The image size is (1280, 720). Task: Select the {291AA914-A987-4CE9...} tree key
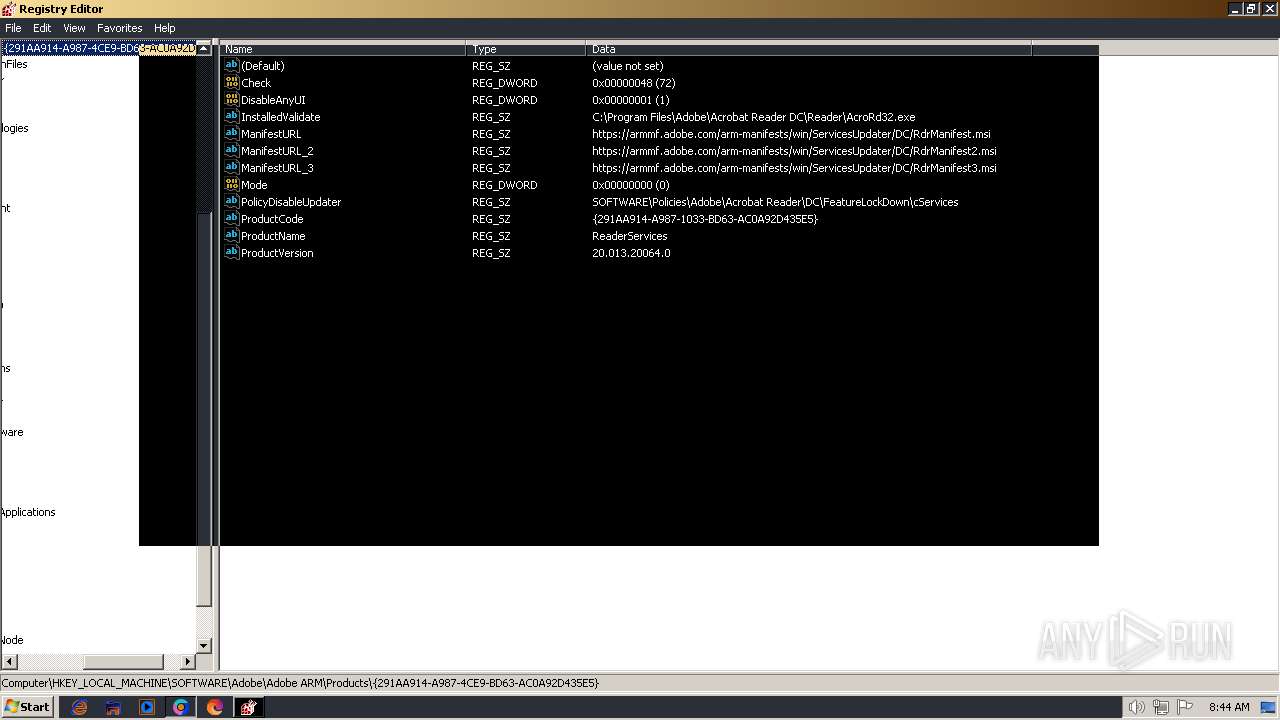pyautogui.click(x=99, y=48)
